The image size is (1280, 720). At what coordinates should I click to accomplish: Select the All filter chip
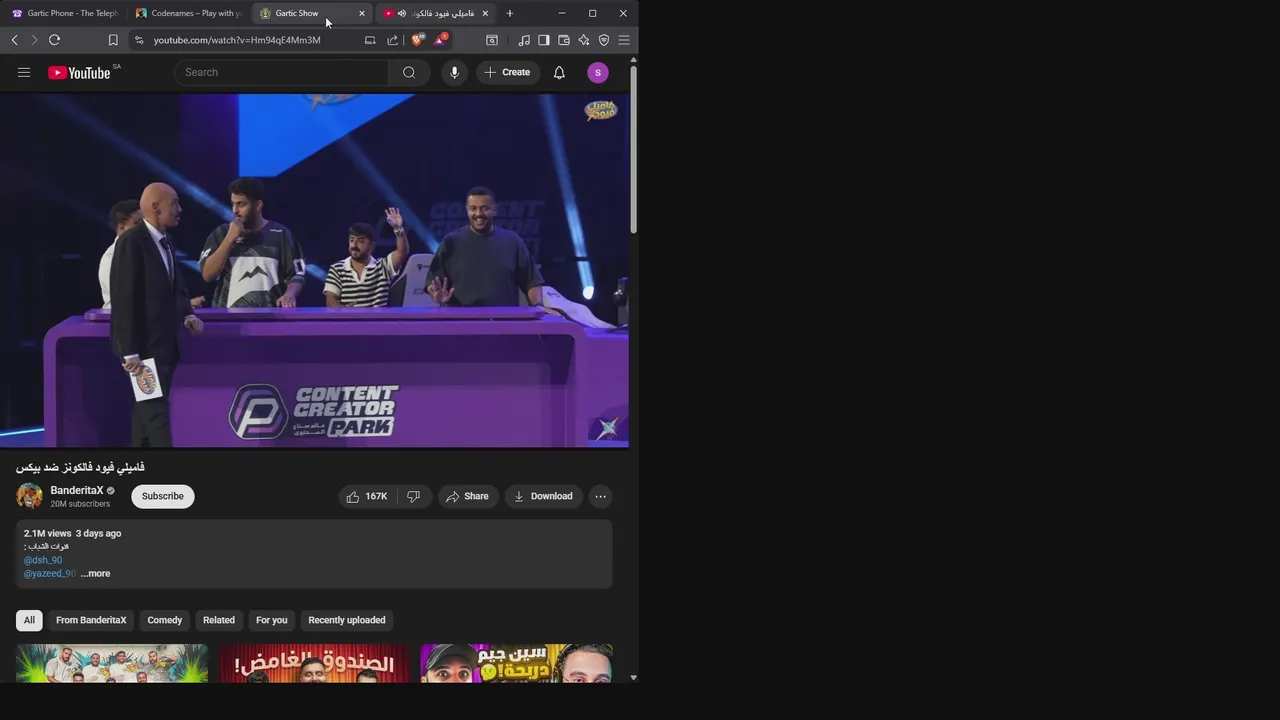point(29,620)
